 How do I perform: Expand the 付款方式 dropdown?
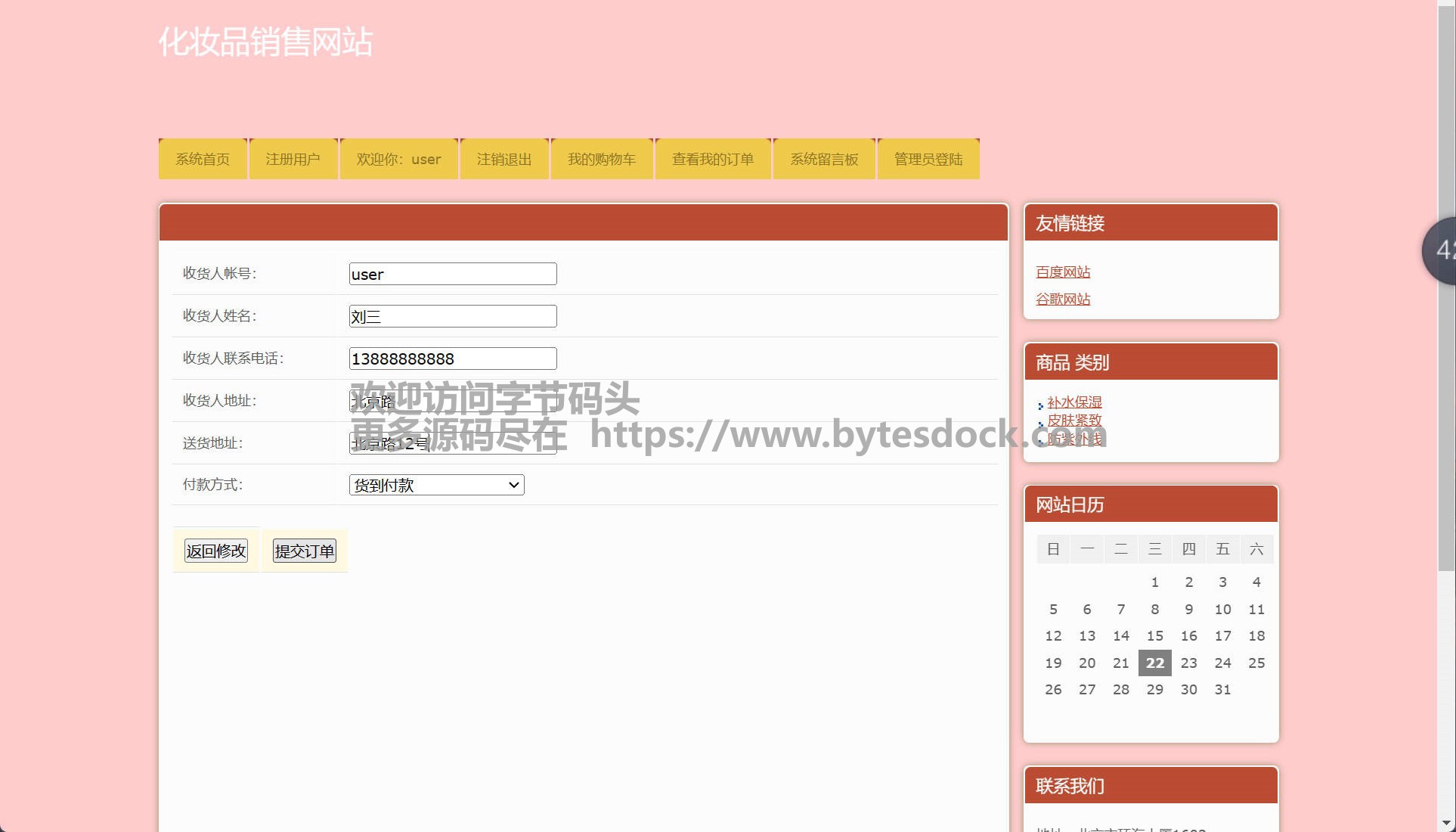[436, 485]
